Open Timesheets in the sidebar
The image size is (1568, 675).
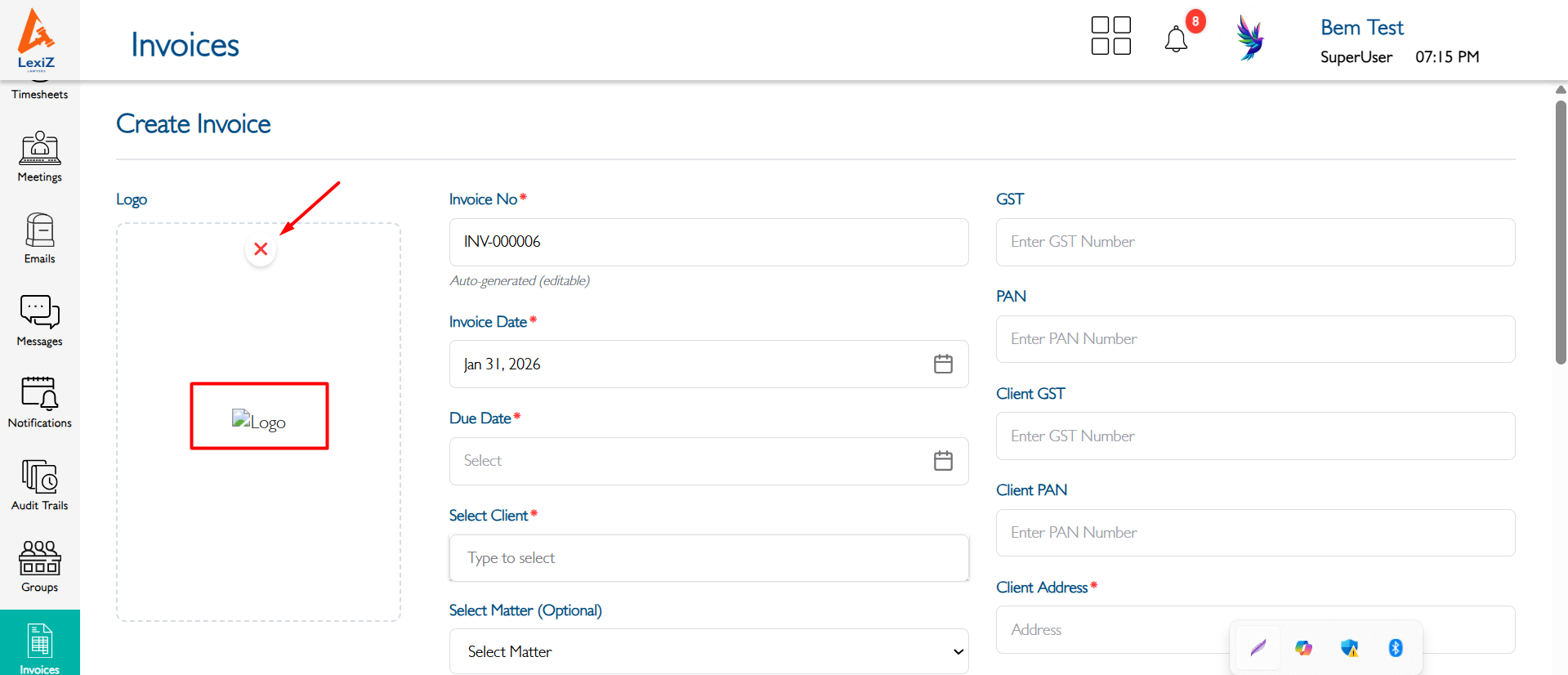pyautogui.click(x=39, y=92)
